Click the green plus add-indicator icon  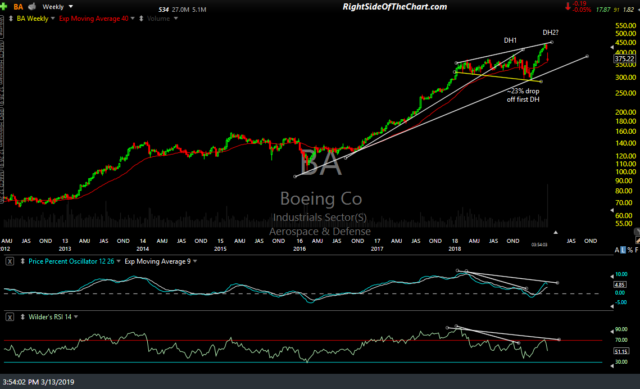(x=4, y=7)
